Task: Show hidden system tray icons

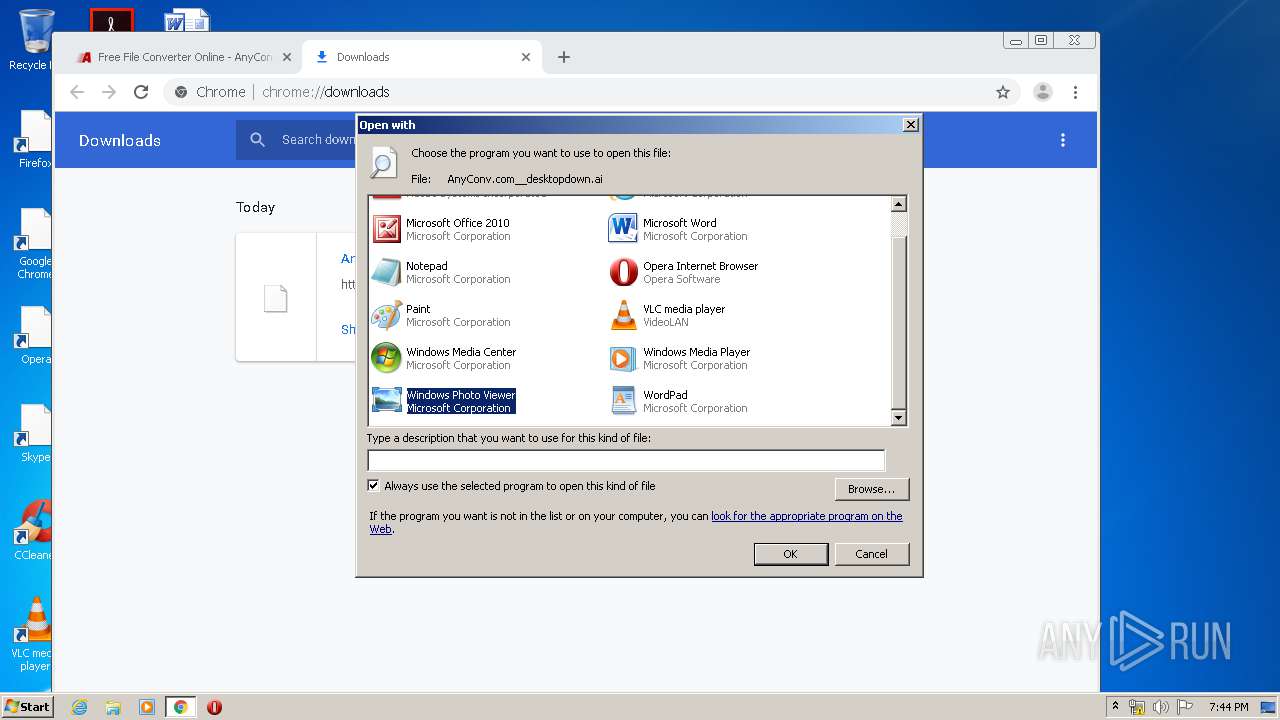Action: coord(1115,707)
